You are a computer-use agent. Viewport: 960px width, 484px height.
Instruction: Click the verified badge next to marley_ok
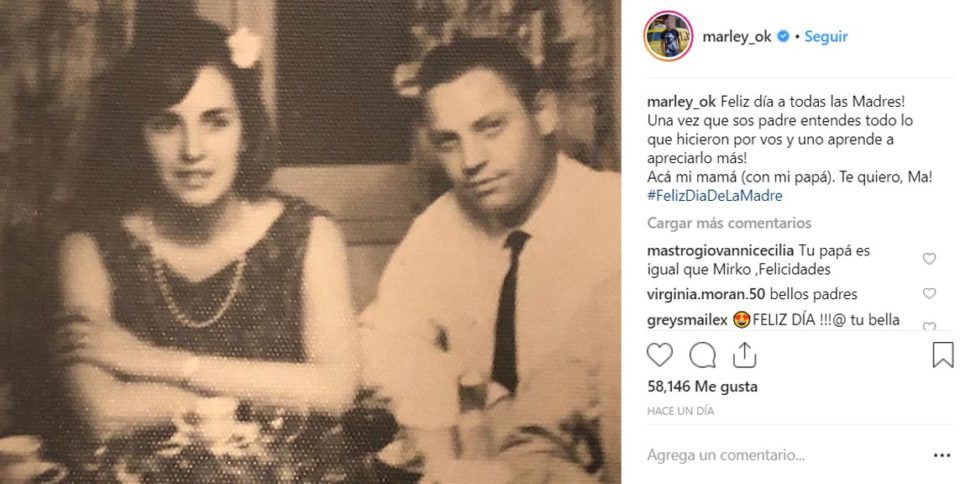click(x=783, y=37)
